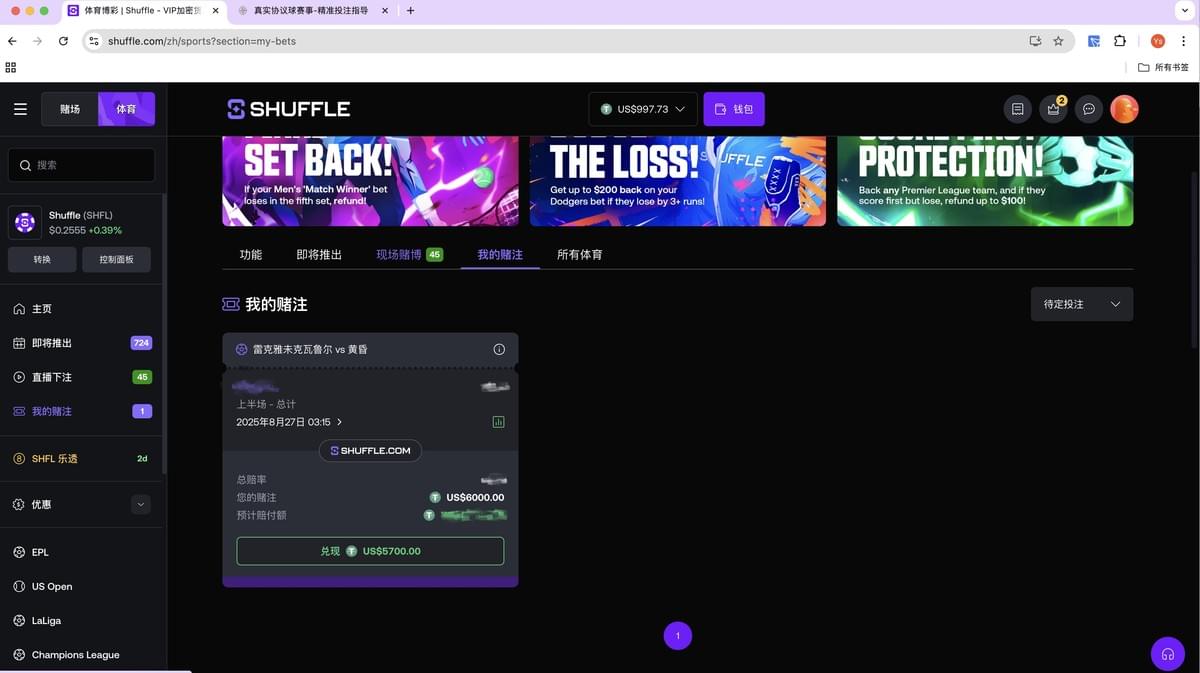Image resolution: width=1200 pixels, height=673 pixels.
Task: Open the 控制面板 dashboard button
Action: tap(117, 259)
